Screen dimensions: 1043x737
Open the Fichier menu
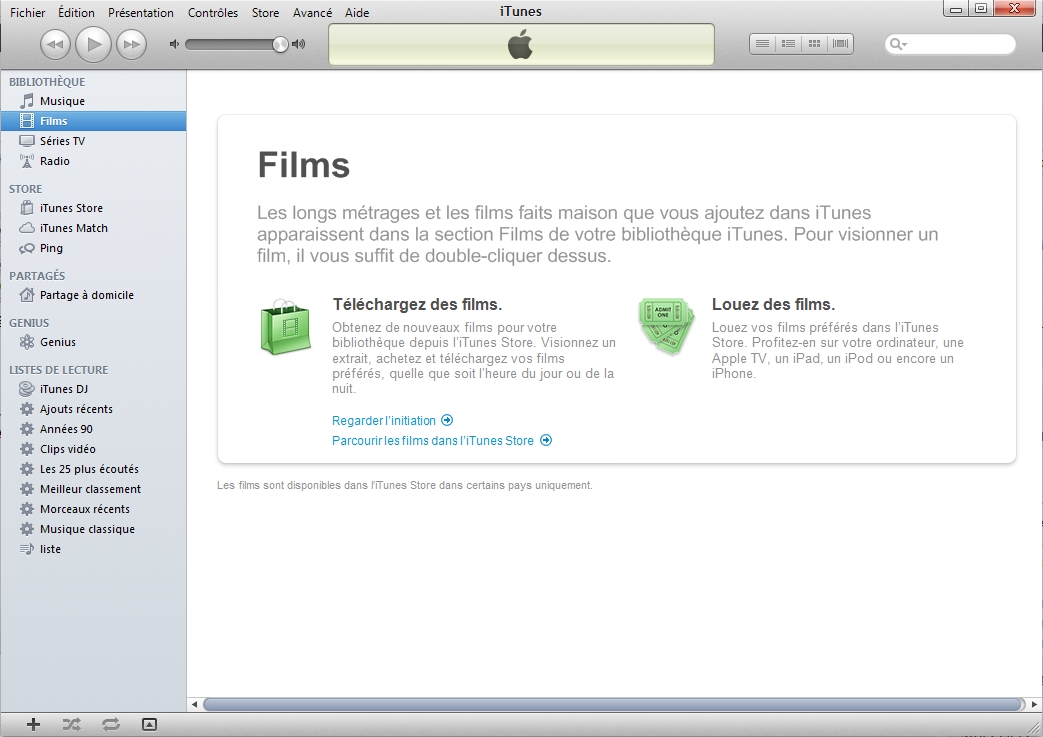tap(27, 13)
